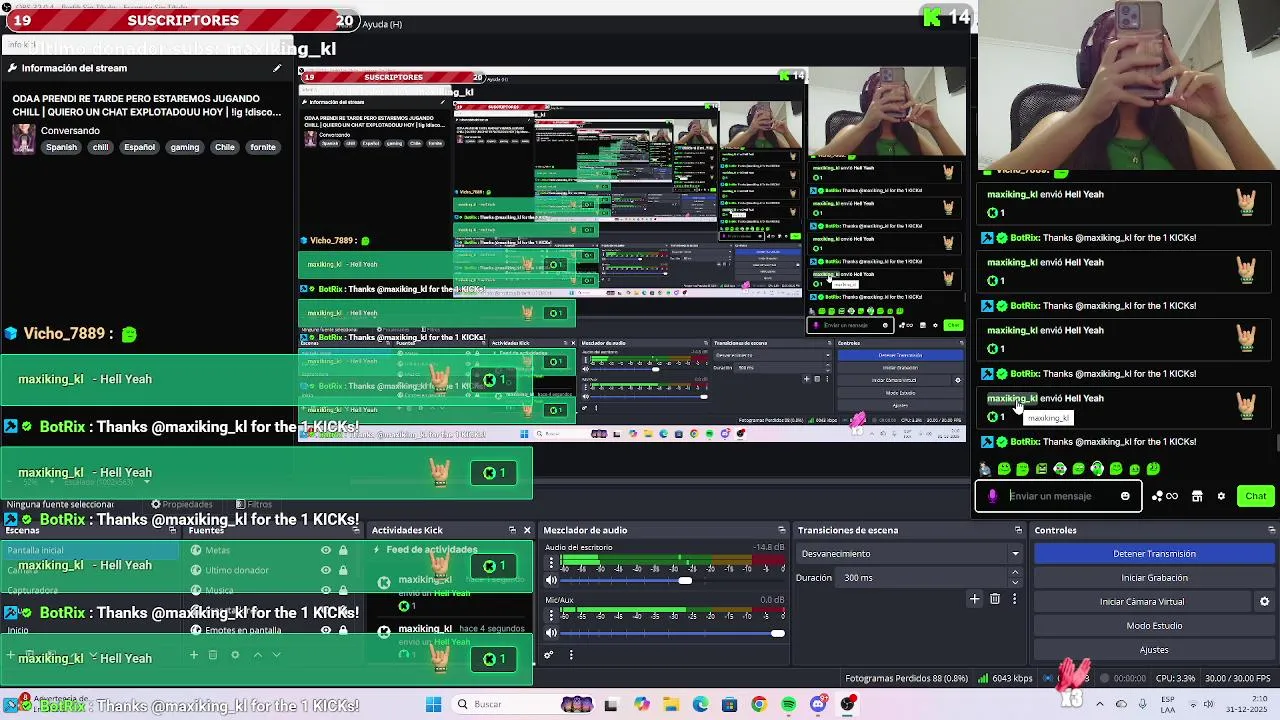The width and height of the screenshot is (1280, 720).
Task: Open advanced audio properties gear in the mixer
Action: (x=549, y=655)
